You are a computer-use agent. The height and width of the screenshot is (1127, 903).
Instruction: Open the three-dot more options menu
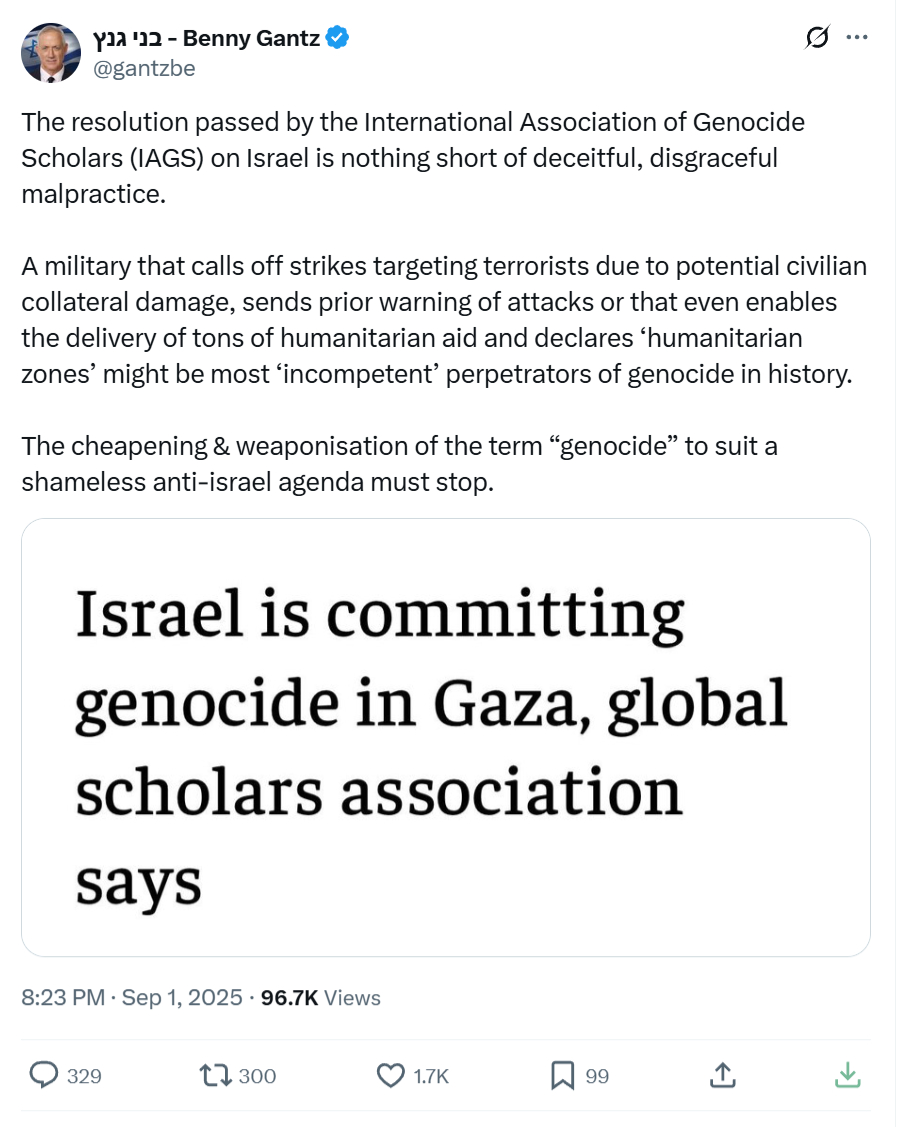pyautogui.click(x=857, y=38)
